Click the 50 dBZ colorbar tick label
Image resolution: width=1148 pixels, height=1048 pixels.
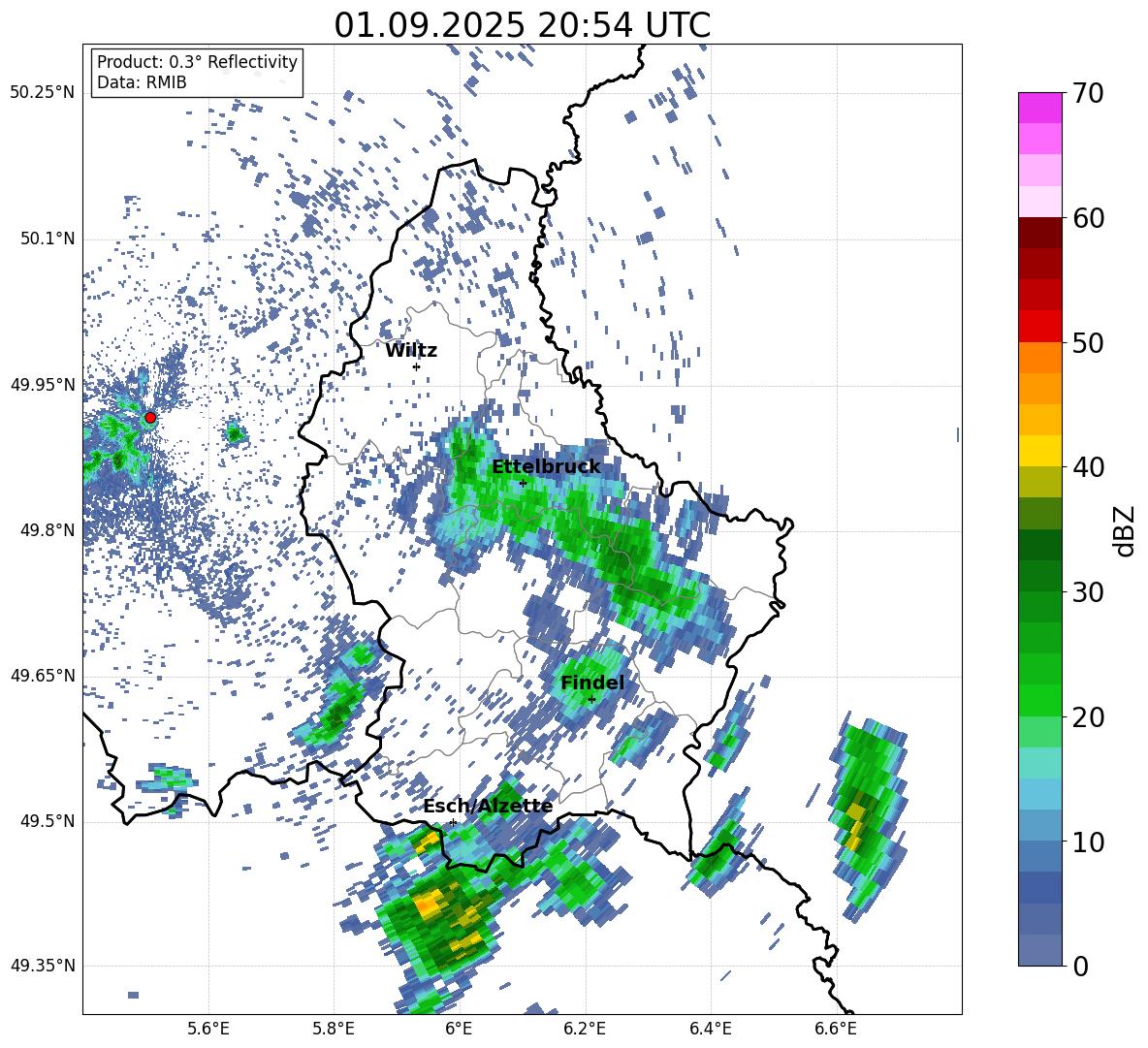pyautogui.click(x=1088, y=343)
